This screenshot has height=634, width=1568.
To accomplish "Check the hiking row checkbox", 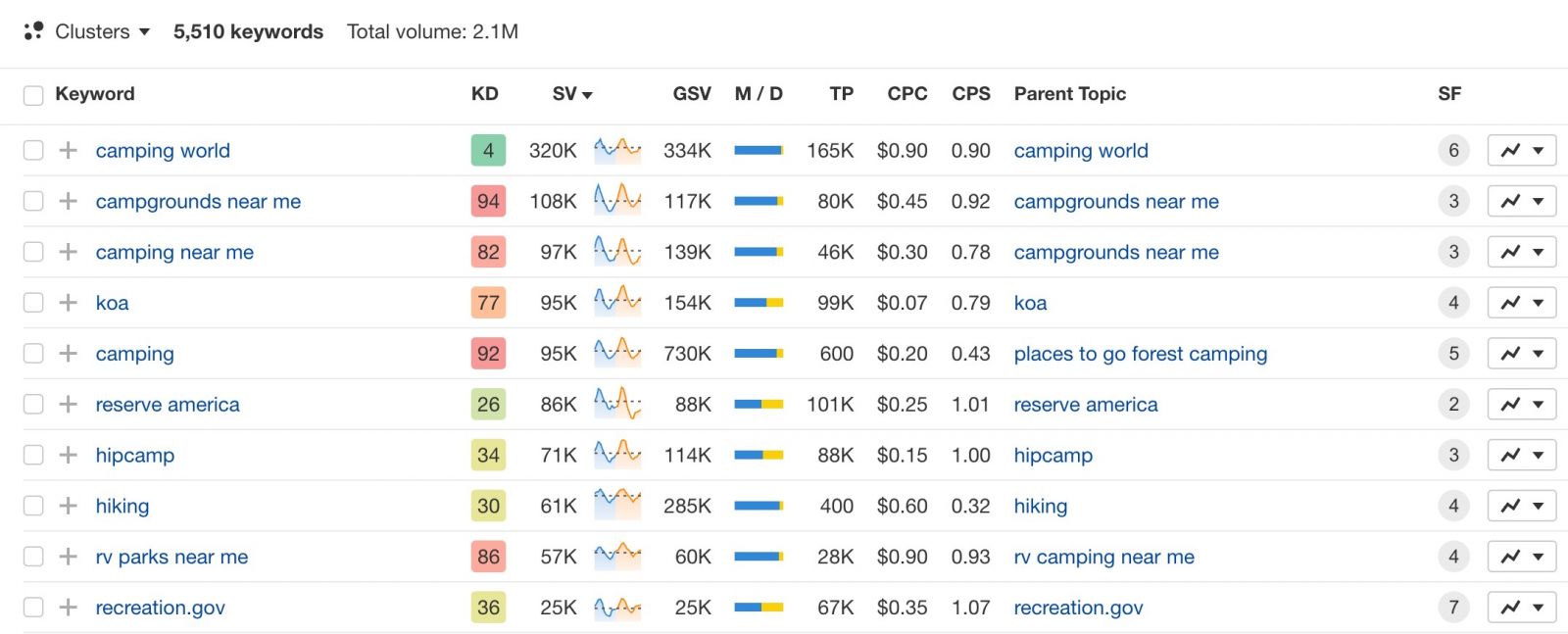I will (33, 506).
